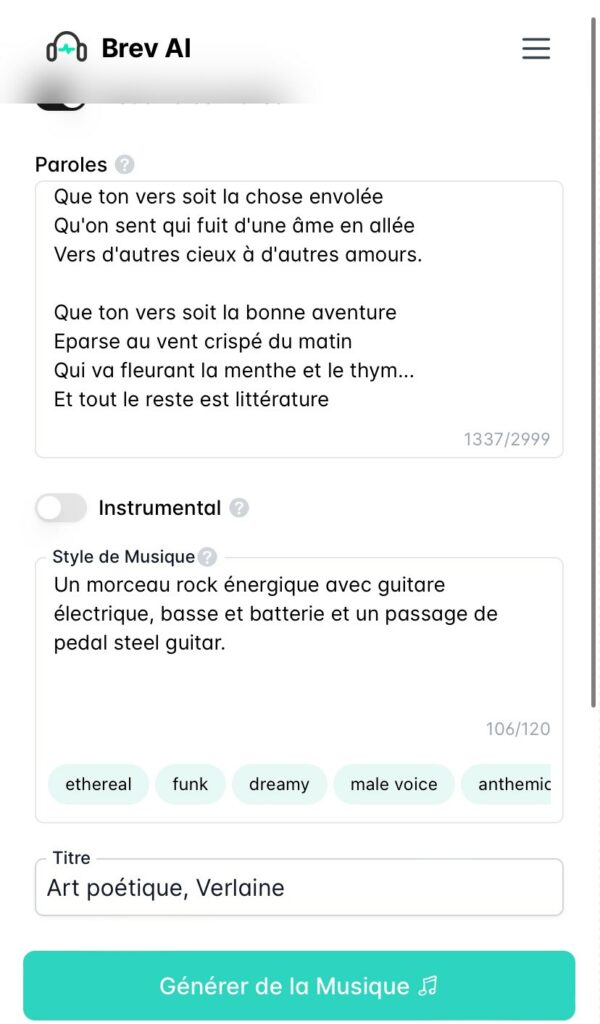Click the Brev AI brand name link
Screen dimensions: 600x1024
point(146,48)
